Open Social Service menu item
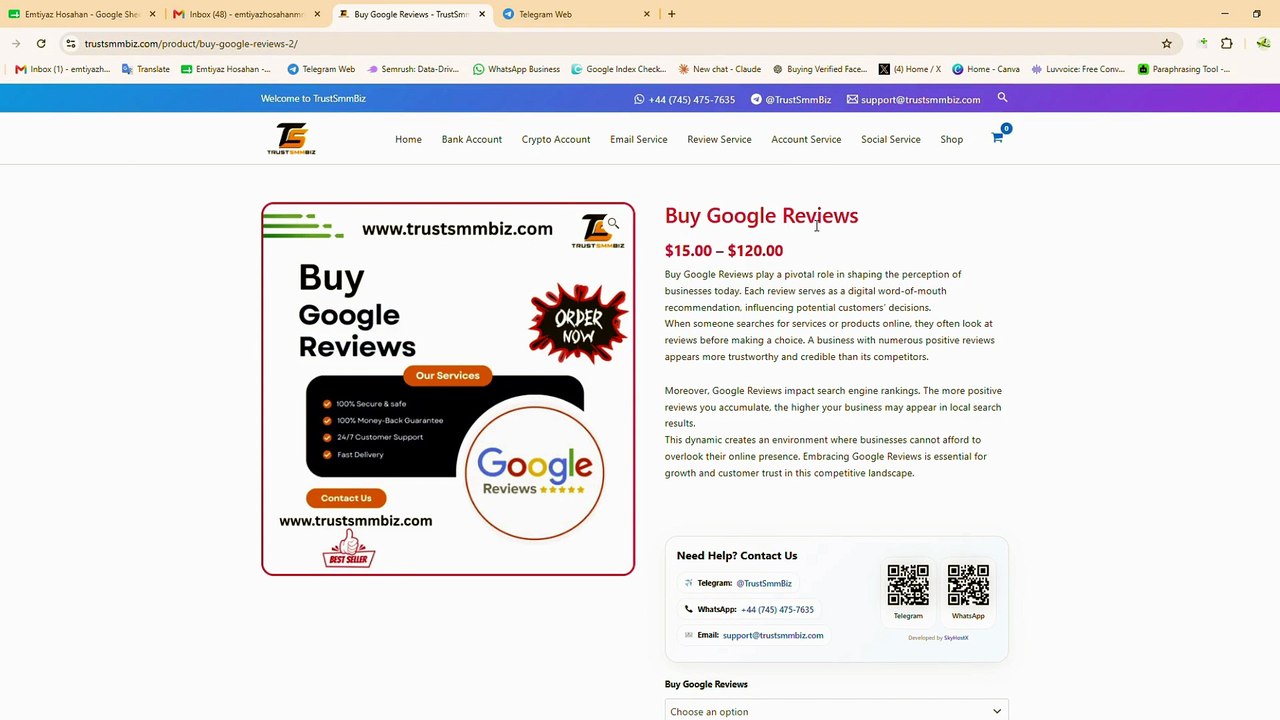This screenshot has height=720, width=1280. click(x=891, y=139)
